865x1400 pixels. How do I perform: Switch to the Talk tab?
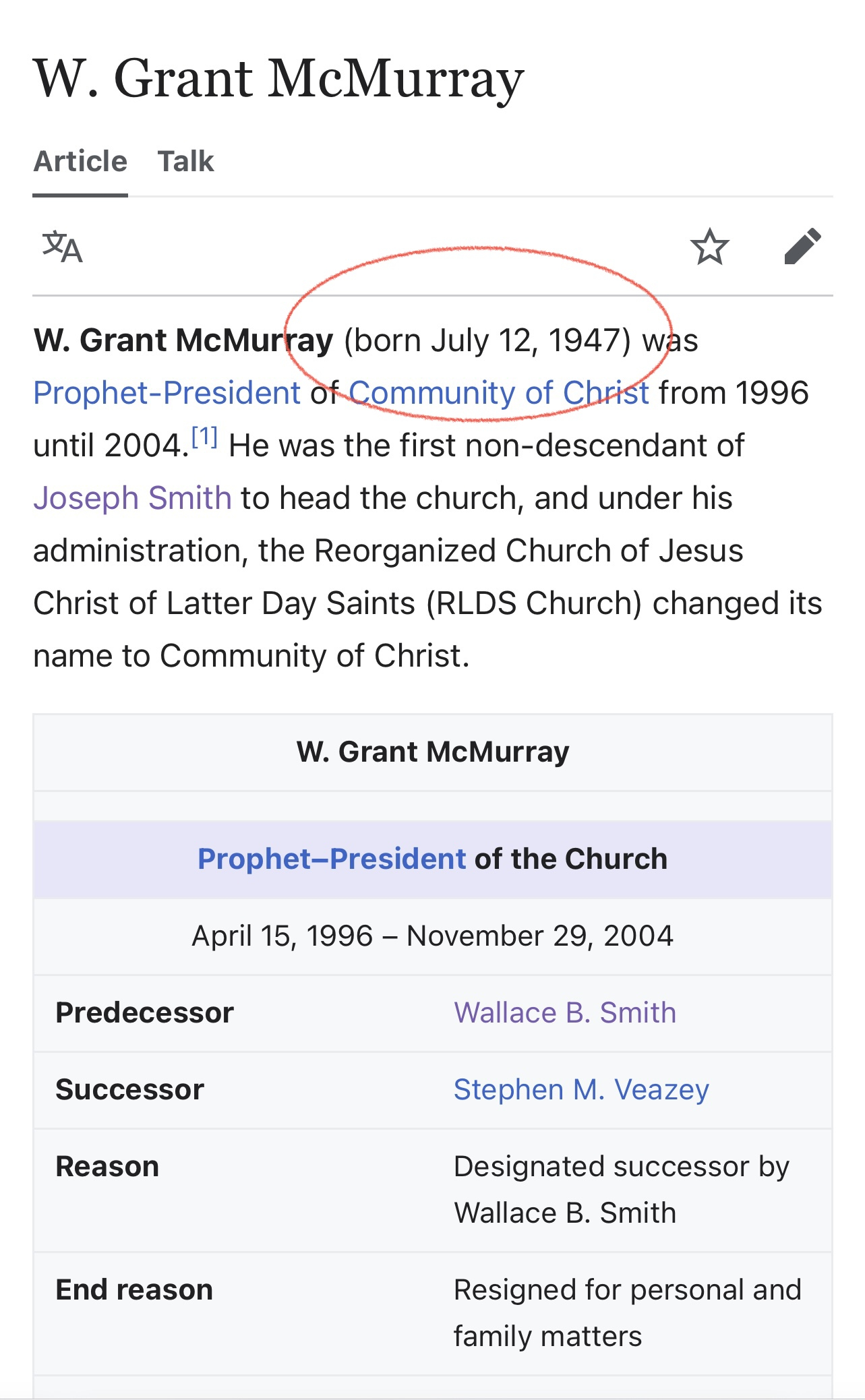pos(185,162)
